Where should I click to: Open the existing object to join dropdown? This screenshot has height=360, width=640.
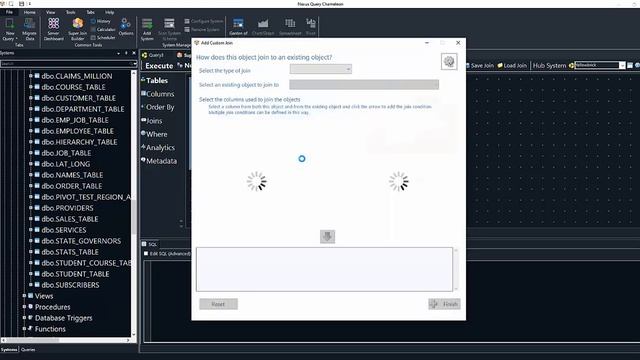364,84
